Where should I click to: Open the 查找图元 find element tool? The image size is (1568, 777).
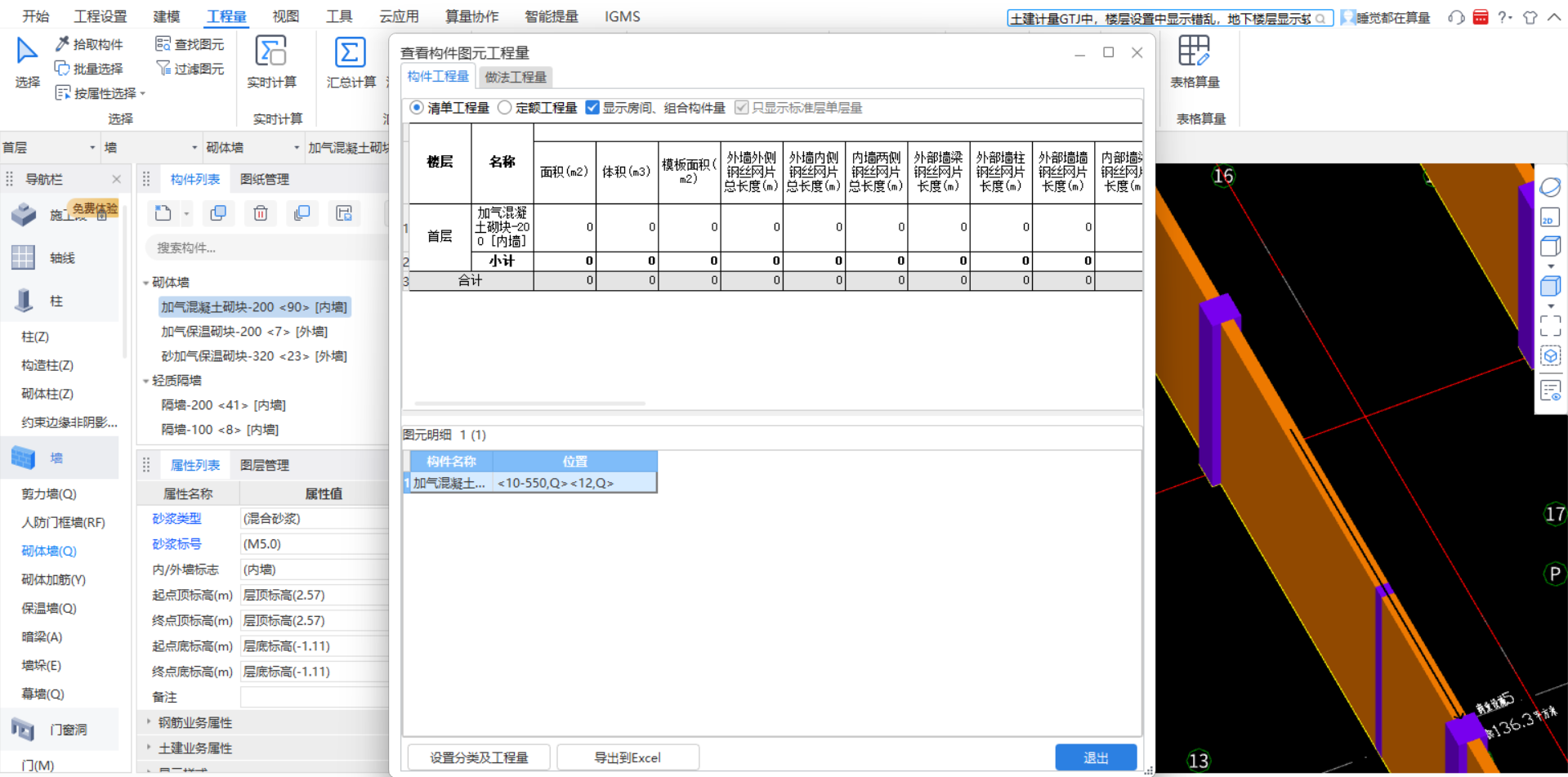pos(190,44)
